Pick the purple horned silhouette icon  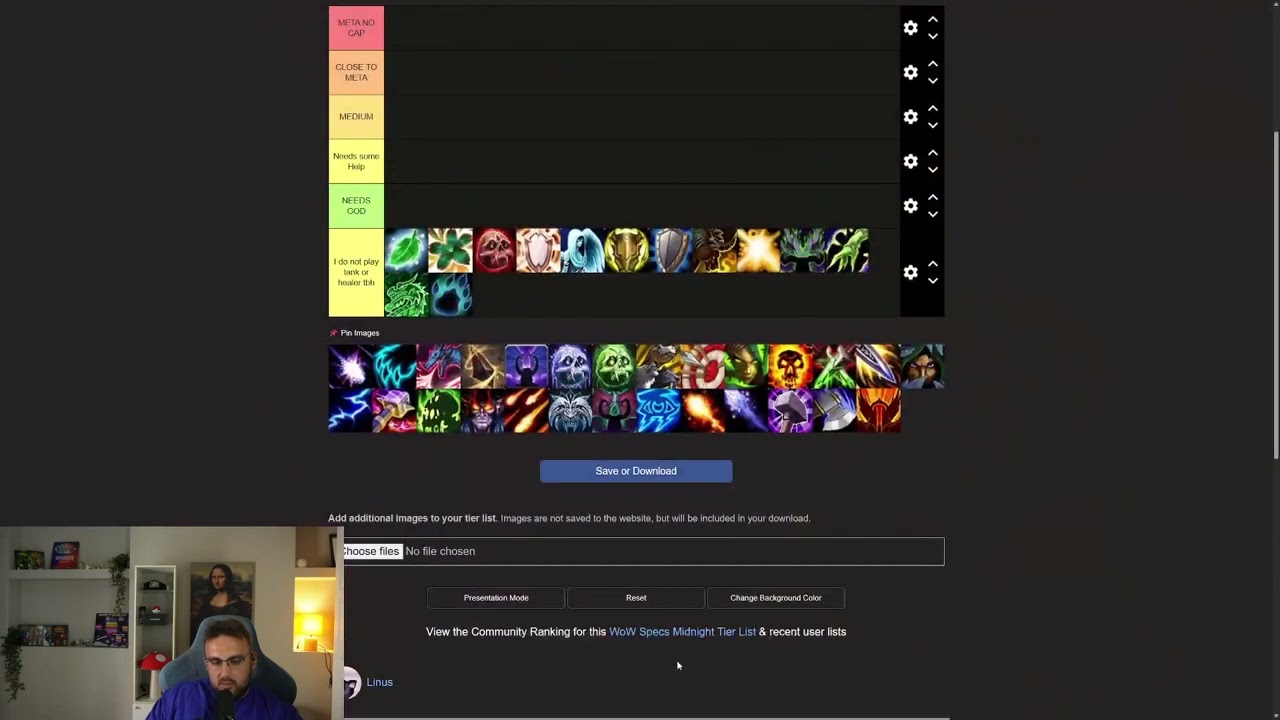[x=526, y=366]
